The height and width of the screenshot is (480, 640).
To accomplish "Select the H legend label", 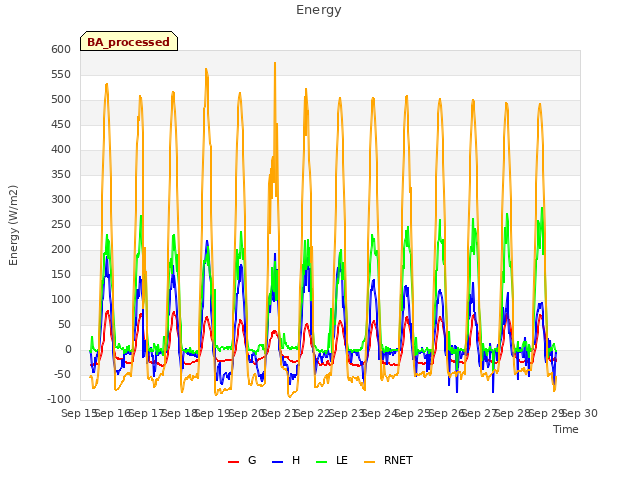I will 296,460.
